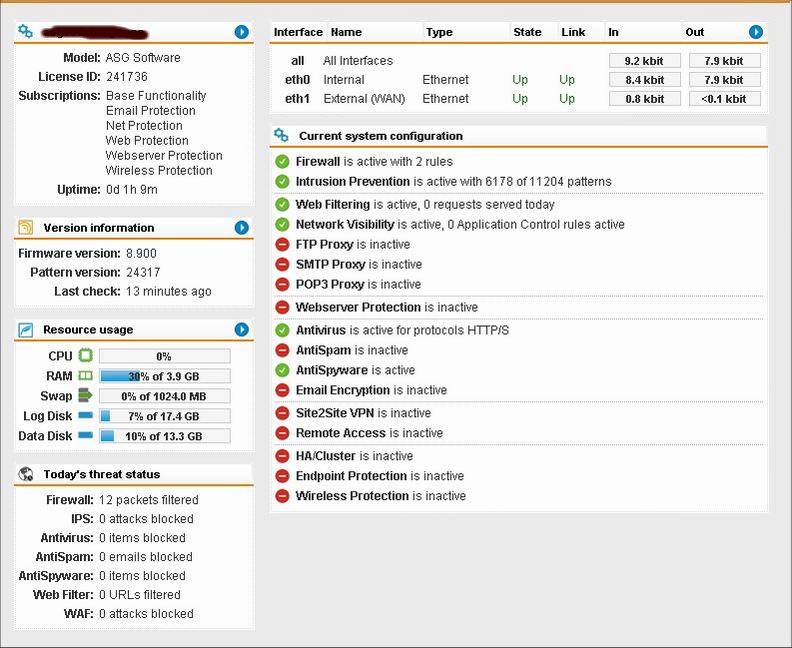Image resolution: width=792 pixels, height=648 pixels.
Task: Toggle the red Wireless Protection status indicator
Action: click(282, 496)
